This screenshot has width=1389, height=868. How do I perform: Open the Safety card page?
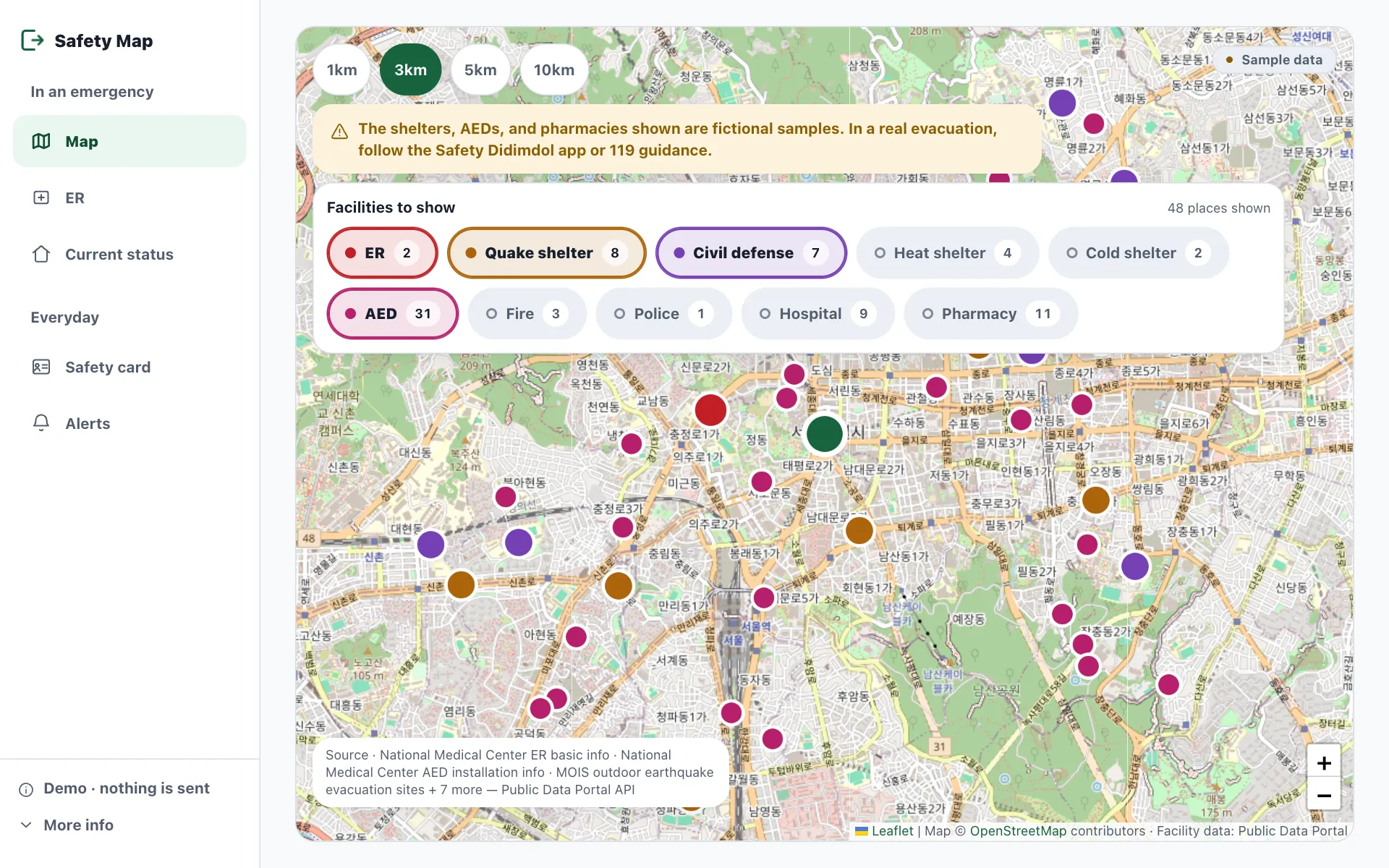pyautogui.click(x=129, y=367)
